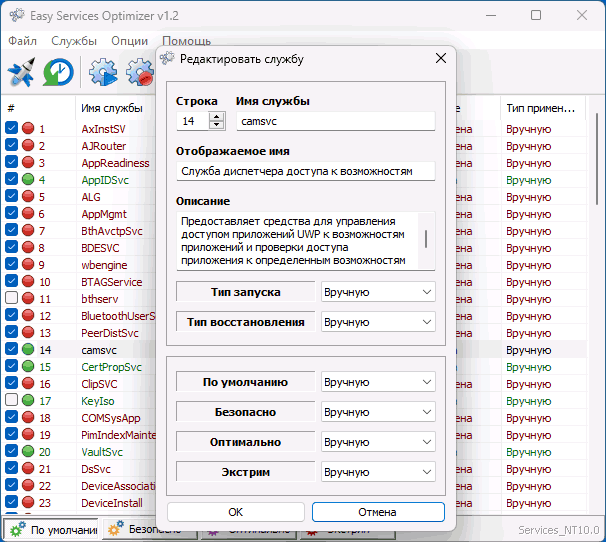Open the Службы menu
606x542 pixels.
pos(74,41)
